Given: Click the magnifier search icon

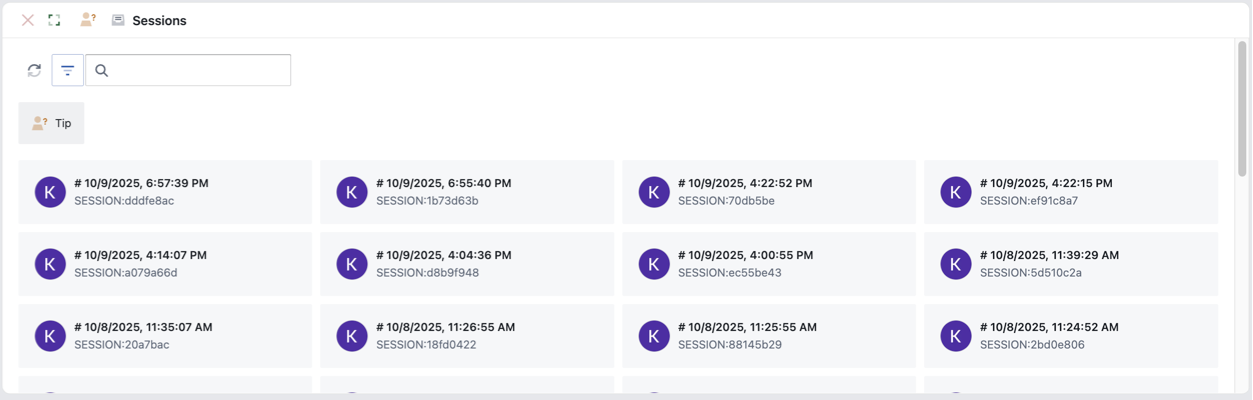Looking at the screenshot, I should click(102, 70).
